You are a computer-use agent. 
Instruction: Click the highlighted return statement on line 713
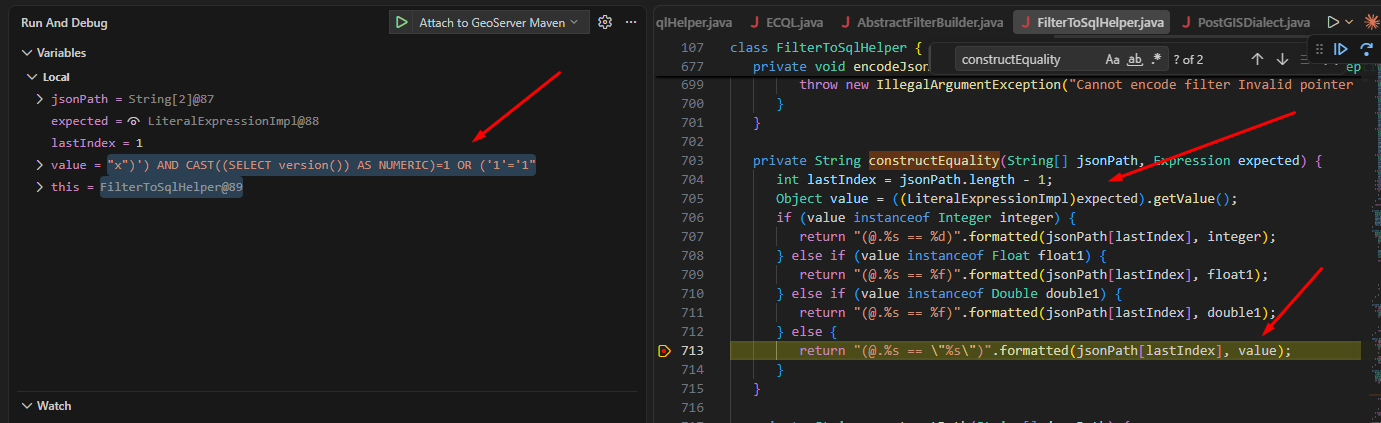(x=1045, y=351)
